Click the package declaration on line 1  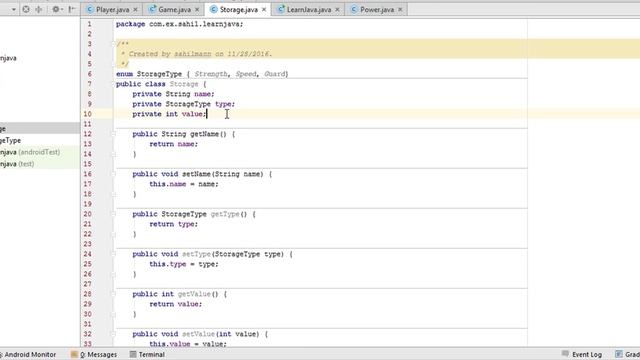[x=180, y=24]
